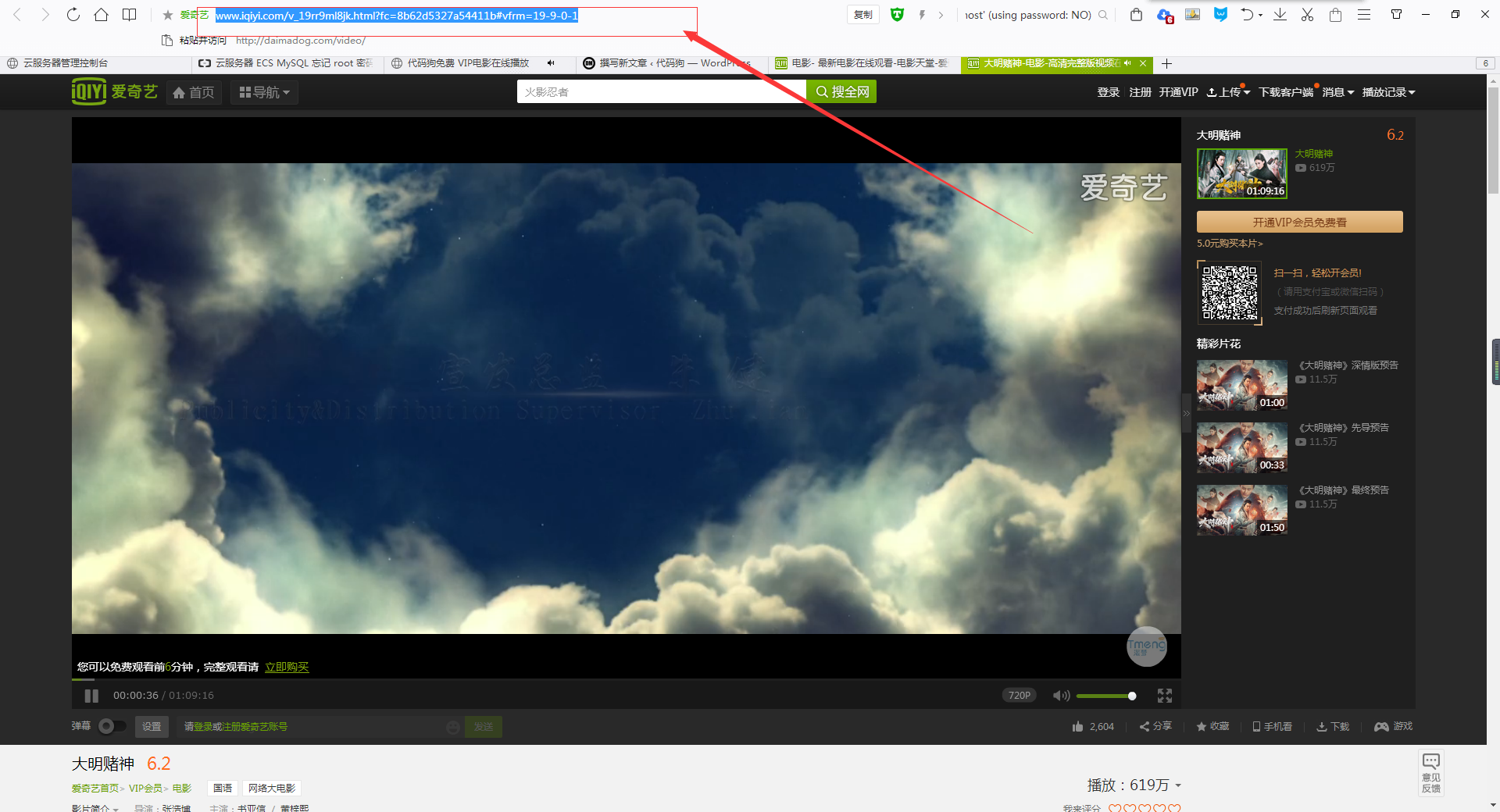Screen dimensions: 1500x812
Task: Click 注册 to register
Action: tap(1140, 92)
